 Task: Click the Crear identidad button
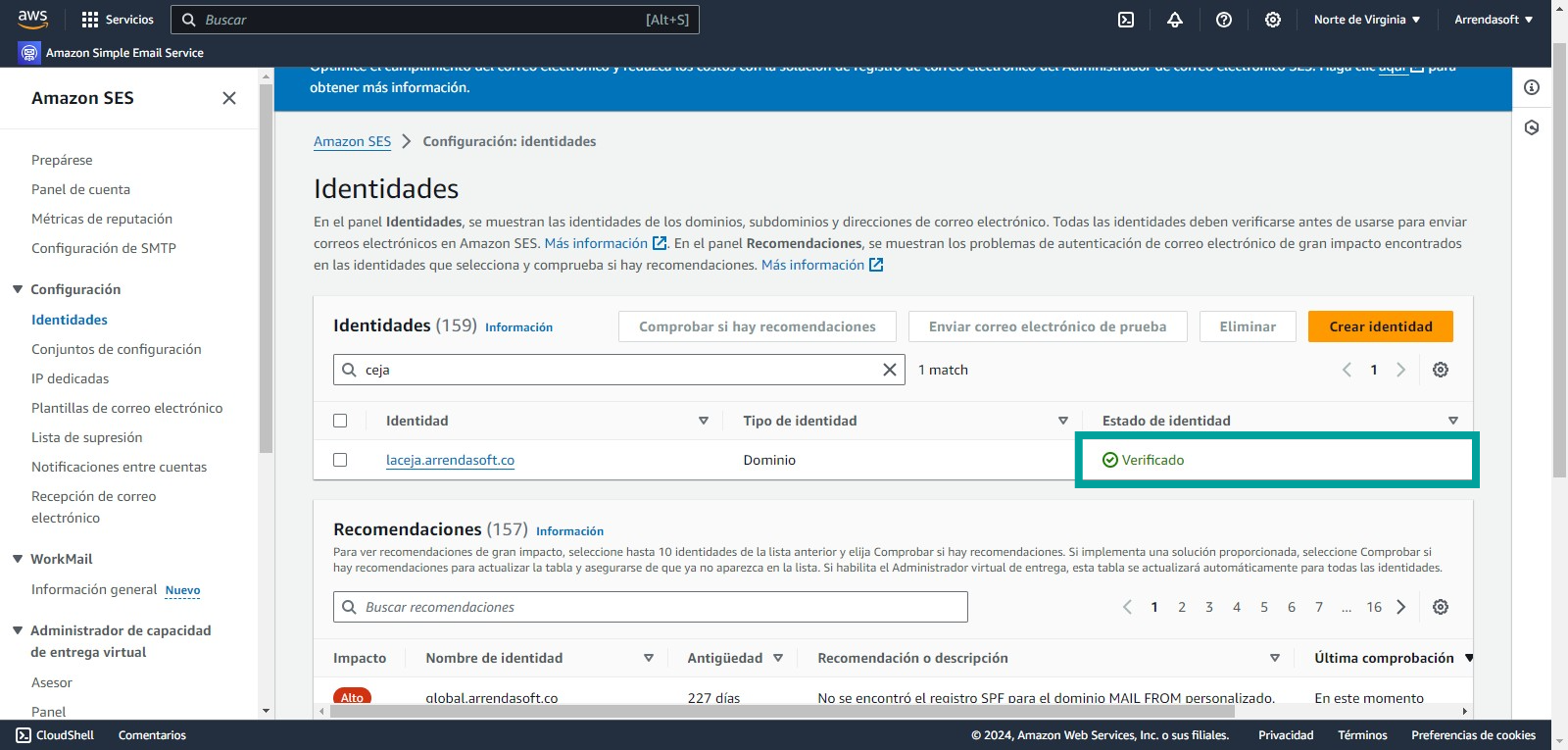click(1381, 326)
